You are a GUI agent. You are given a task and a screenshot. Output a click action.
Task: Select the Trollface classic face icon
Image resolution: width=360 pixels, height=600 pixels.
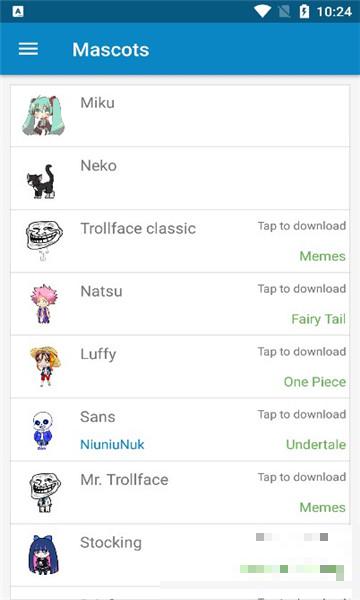(x=44, y=241)
